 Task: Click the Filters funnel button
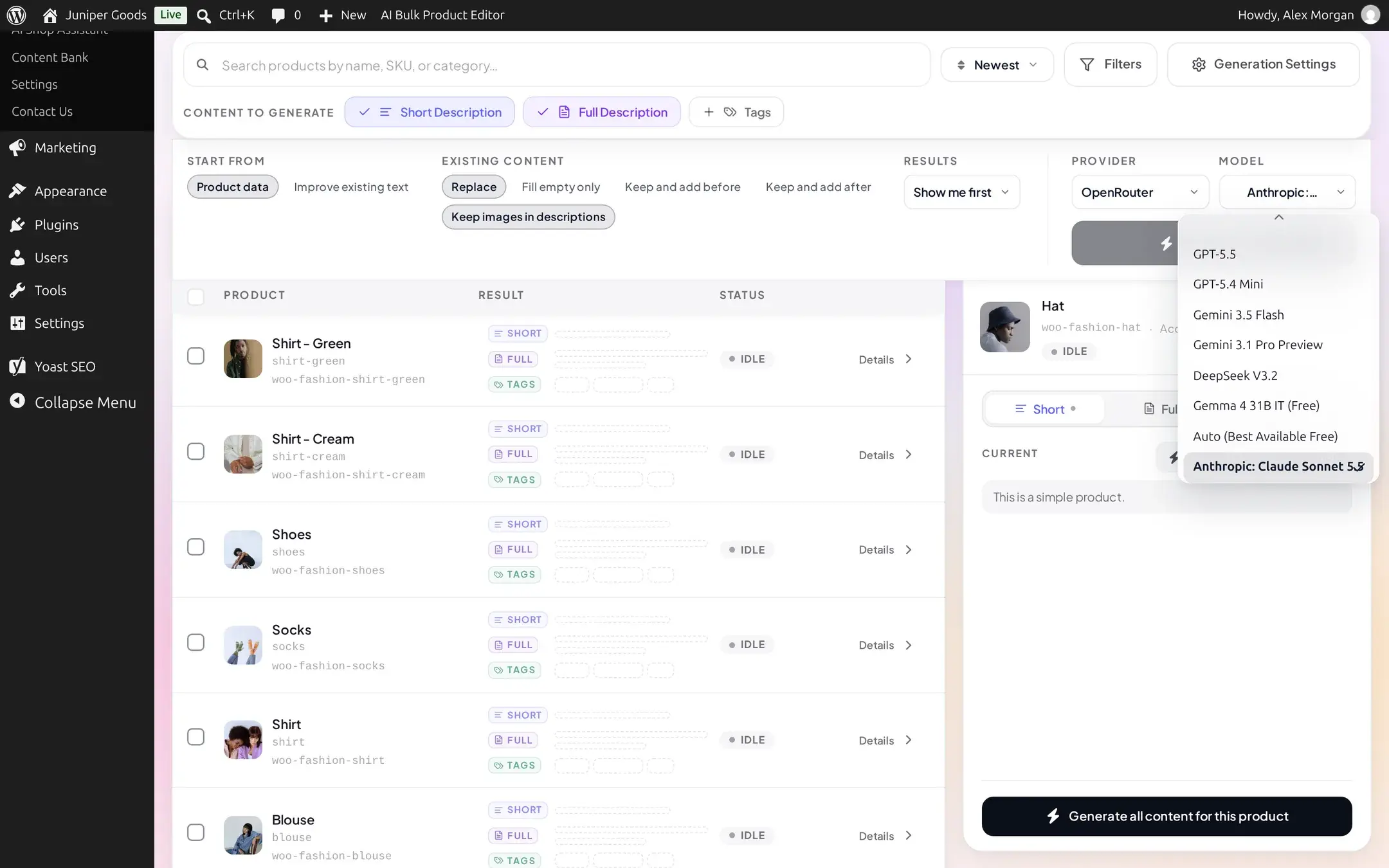click(x=1111, y=64)
